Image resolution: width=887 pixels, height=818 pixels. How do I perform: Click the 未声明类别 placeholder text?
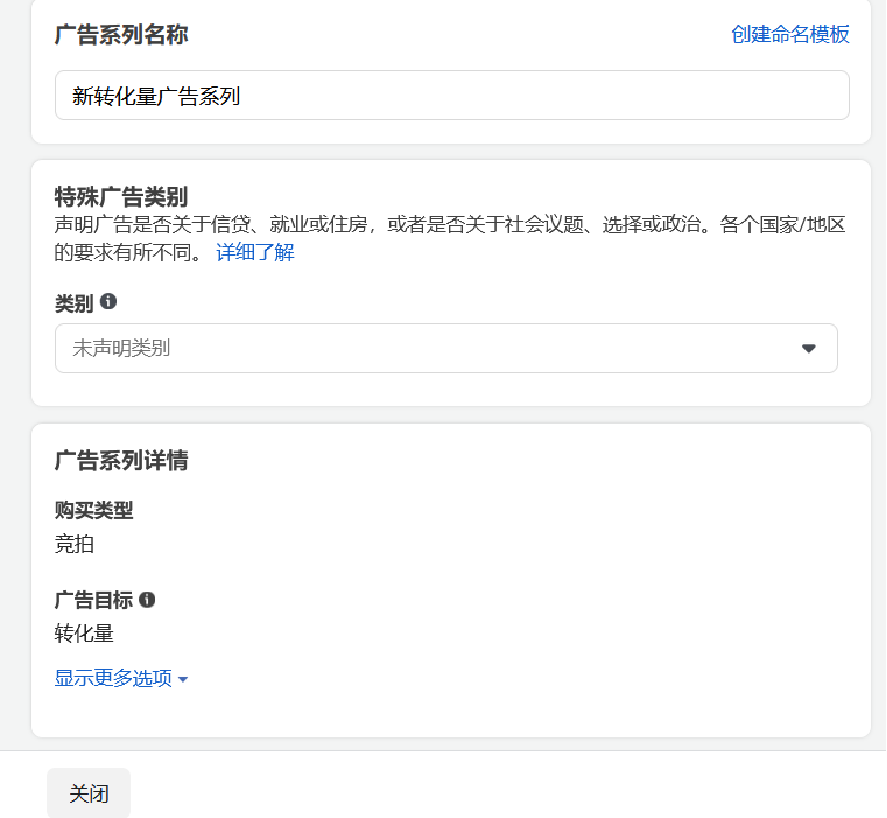[x=121, y=348]
